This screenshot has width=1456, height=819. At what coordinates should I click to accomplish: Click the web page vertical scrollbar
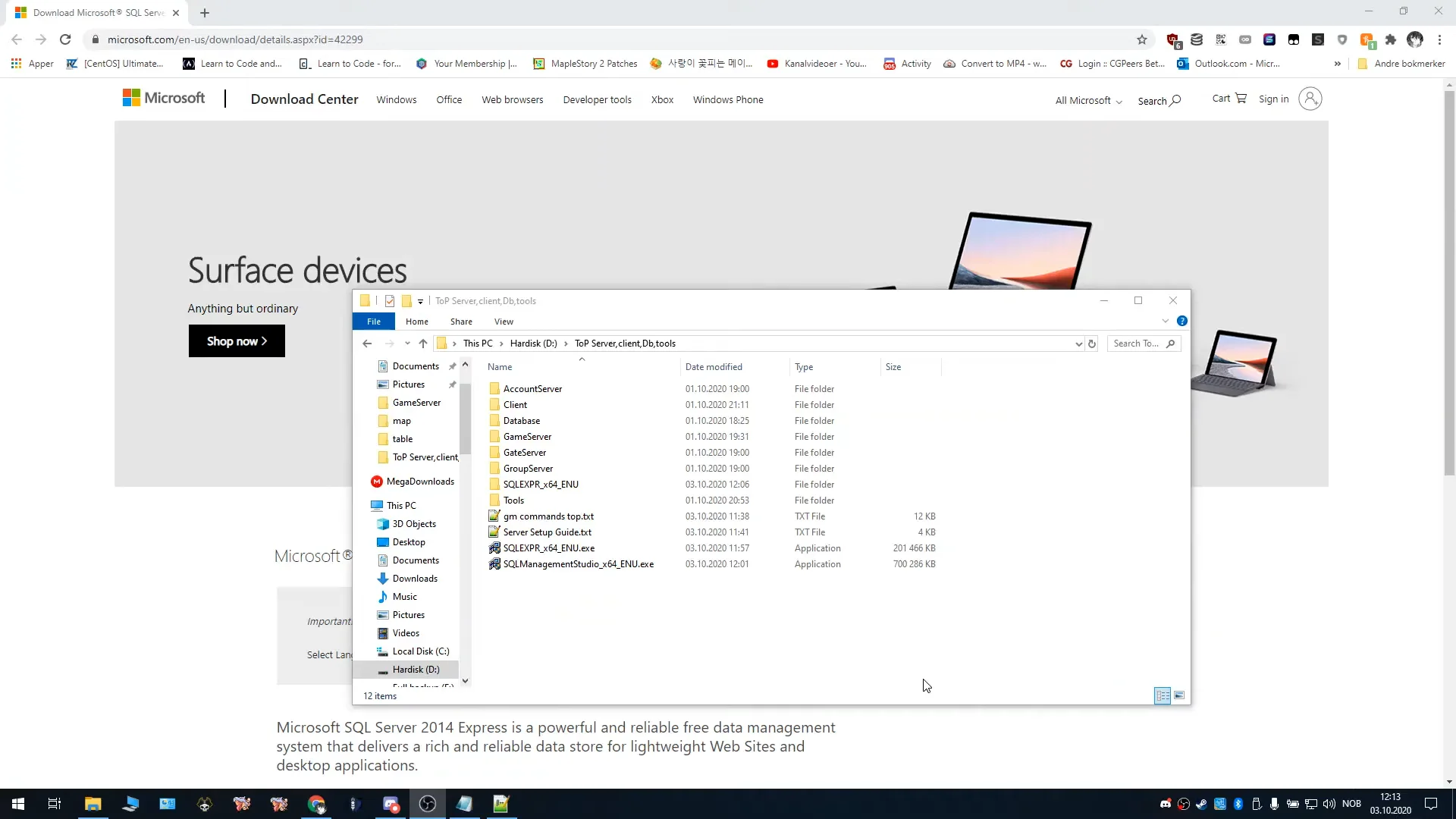tap(1449, 284)
